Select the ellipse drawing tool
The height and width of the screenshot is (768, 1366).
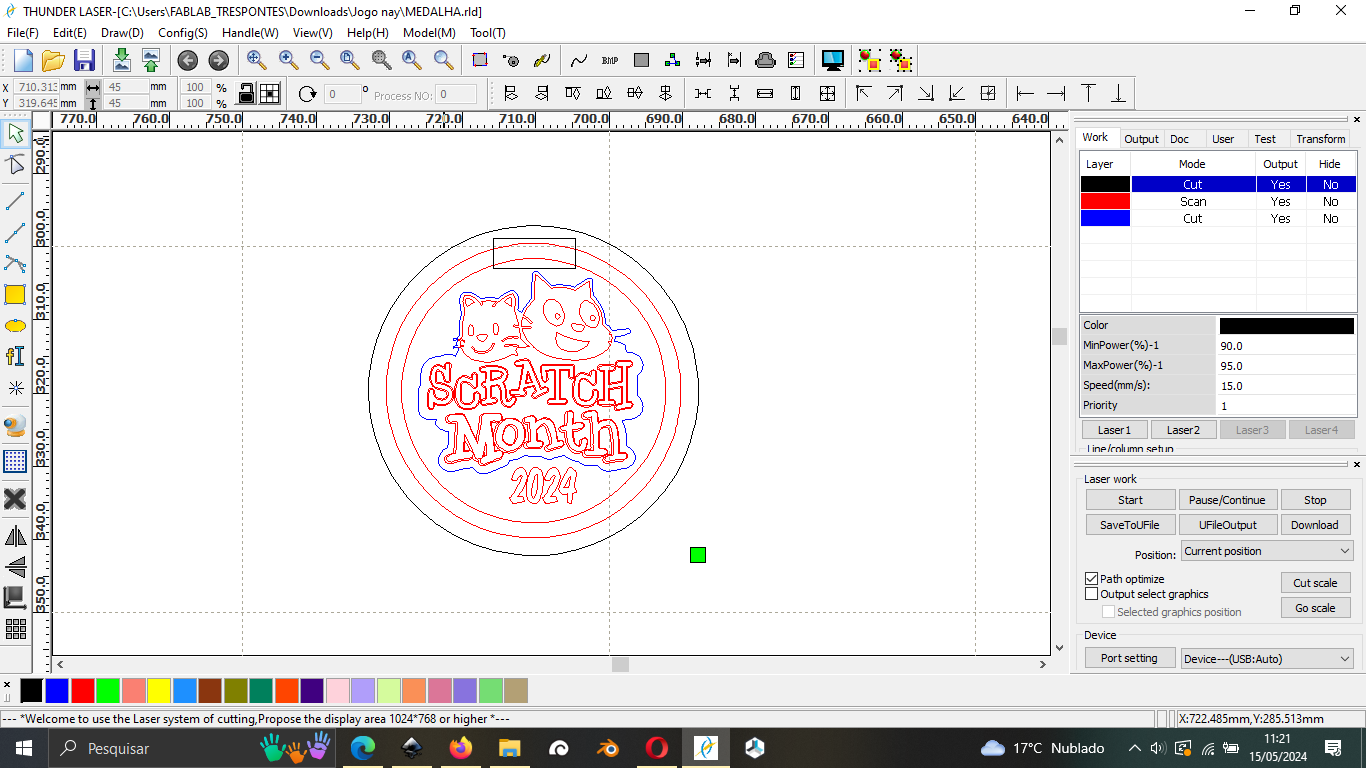pos(15,326)
